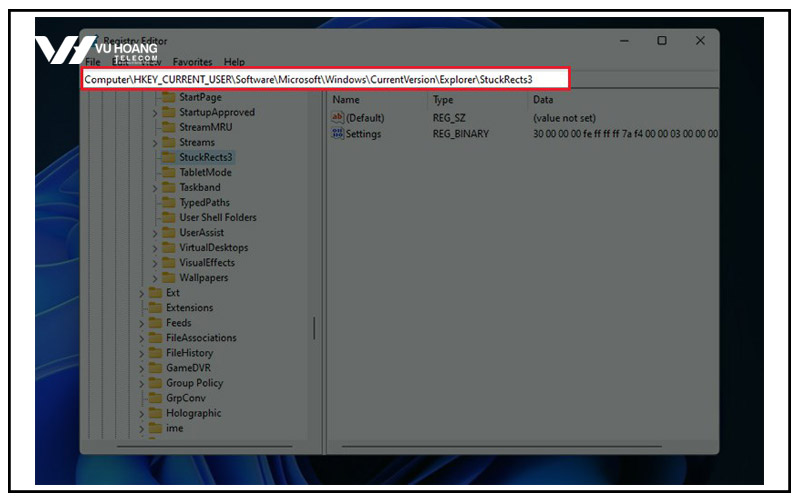Click the User Shell Folders folder icon

[x=168, y=217]
